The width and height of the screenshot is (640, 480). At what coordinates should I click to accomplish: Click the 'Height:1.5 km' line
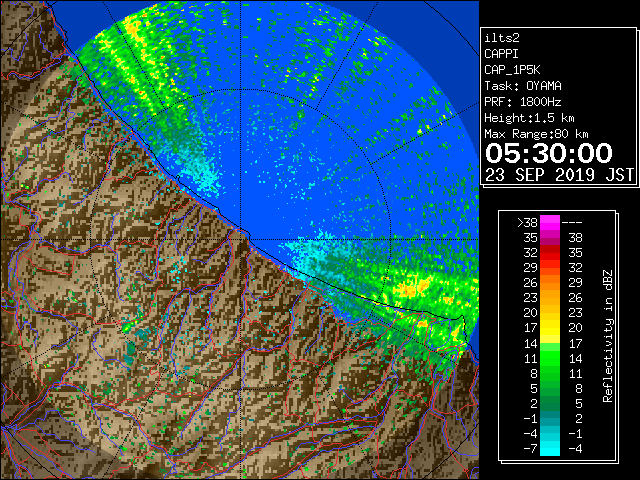click(529, 118)
